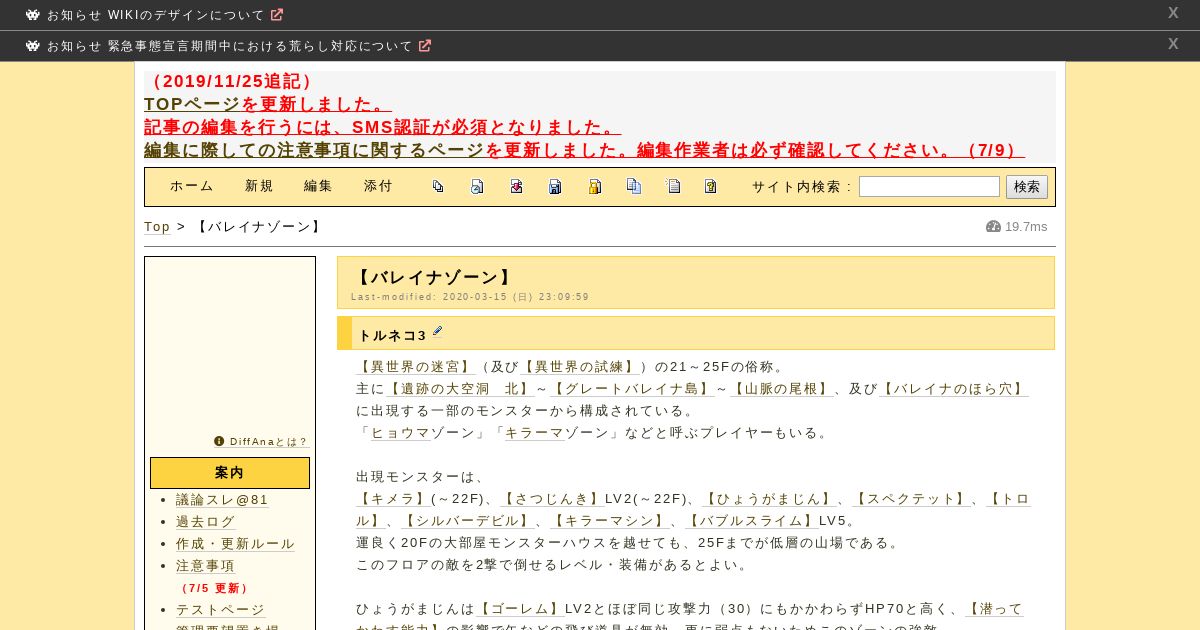This screenshot has height=630, width=1200.
Task: Open the 【異世界の迷宮】 link
Action: [416, 367]
